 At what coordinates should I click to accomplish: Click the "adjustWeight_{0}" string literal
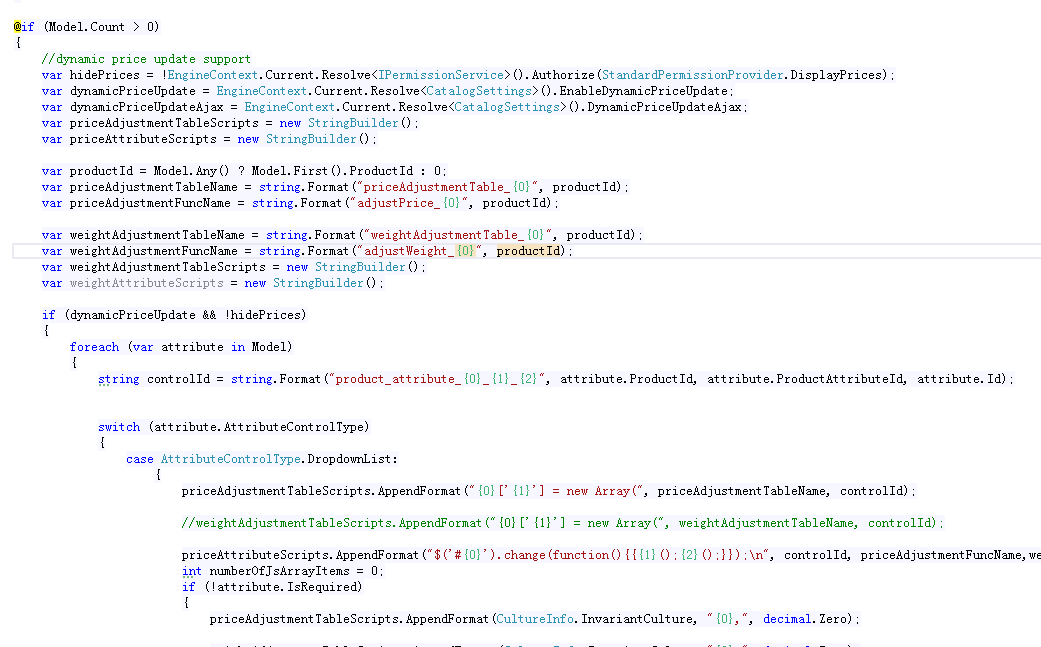pos(418,251)
